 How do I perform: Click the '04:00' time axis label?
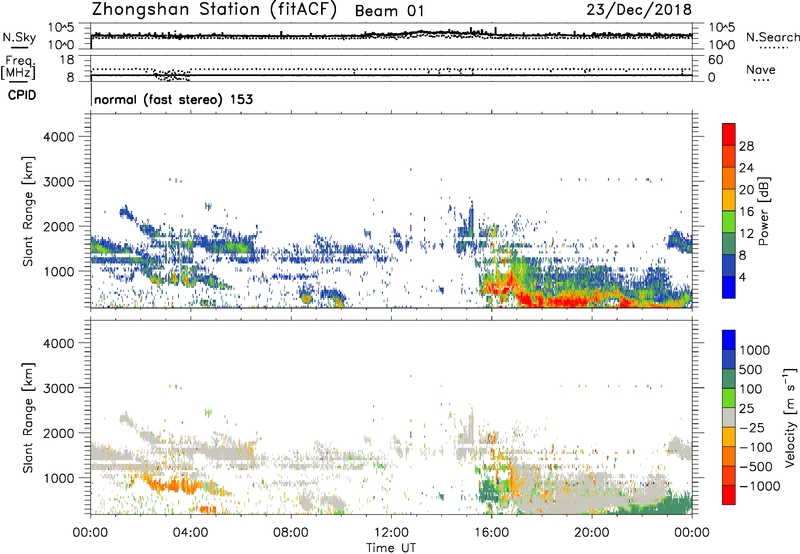click(x=190, y=533)
